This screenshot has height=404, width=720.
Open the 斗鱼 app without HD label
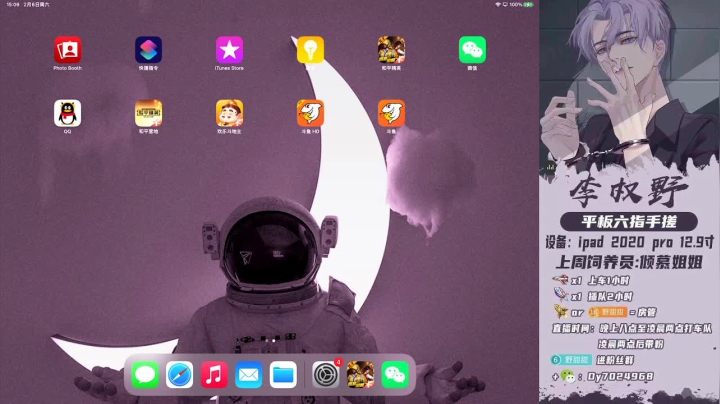tap(391, 113)
